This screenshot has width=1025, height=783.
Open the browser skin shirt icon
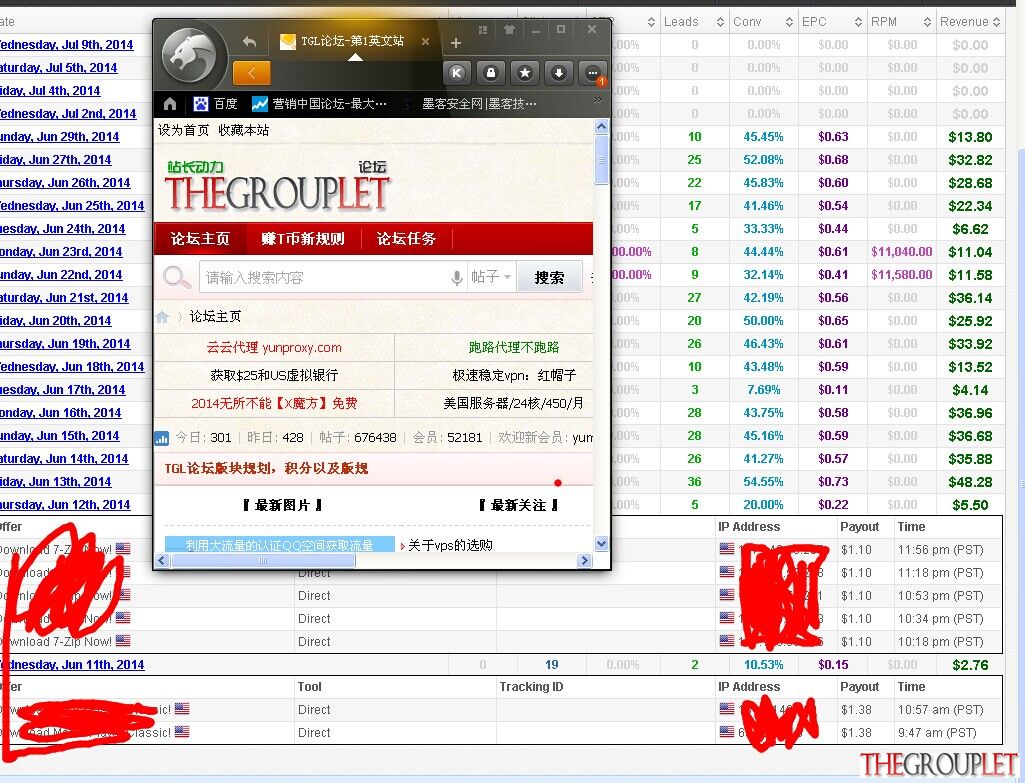click(509, 29)
